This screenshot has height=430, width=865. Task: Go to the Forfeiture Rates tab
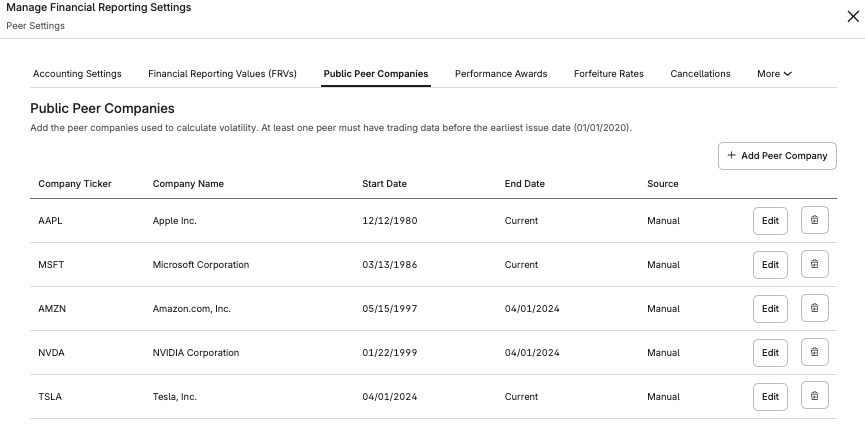[609, 74]
